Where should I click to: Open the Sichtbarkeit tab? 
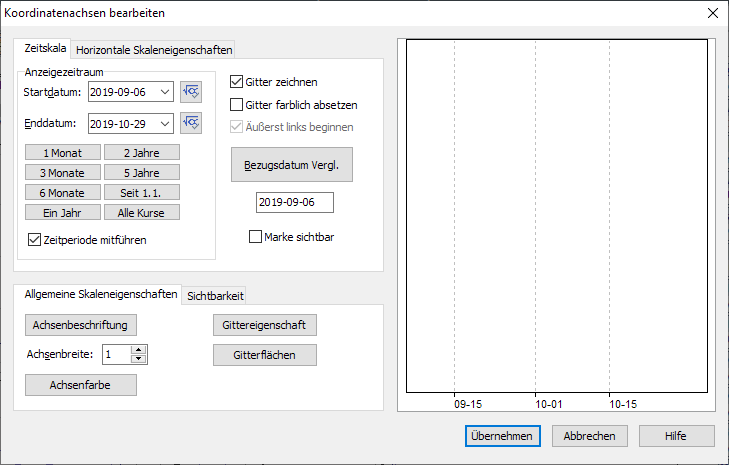click(x=215, y=295)
